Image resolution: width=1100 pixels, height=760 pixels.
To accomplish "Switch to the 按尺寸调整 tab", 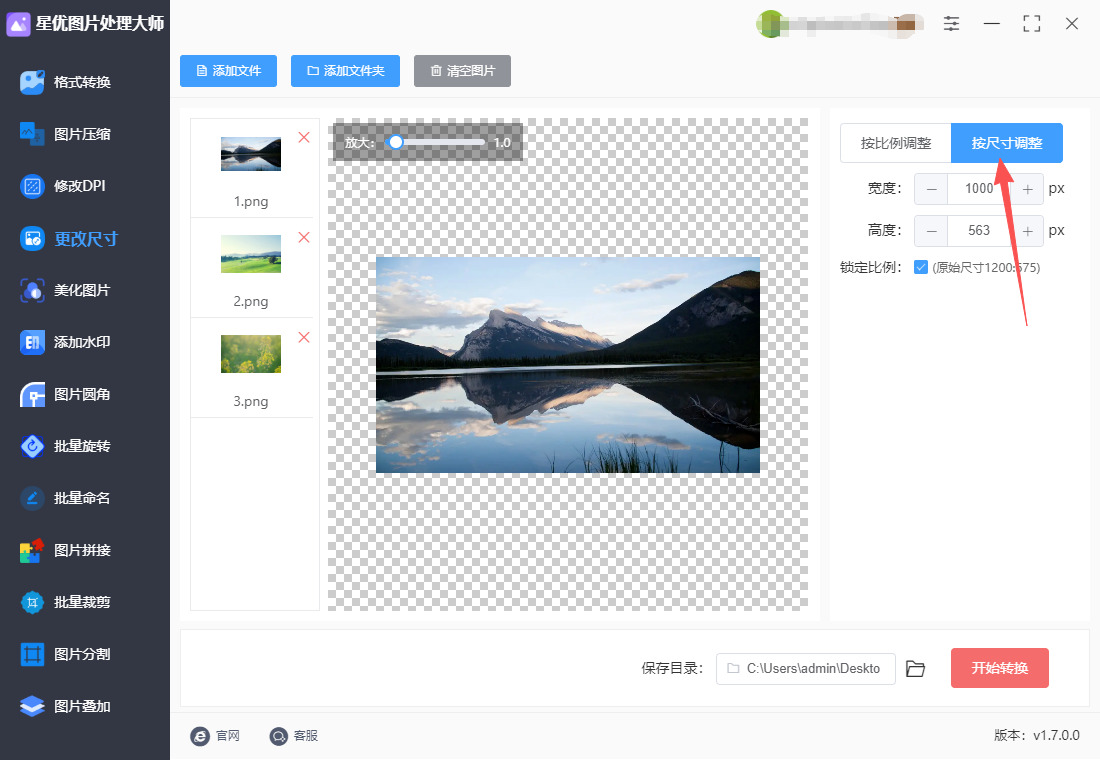I will point(1007,143).
